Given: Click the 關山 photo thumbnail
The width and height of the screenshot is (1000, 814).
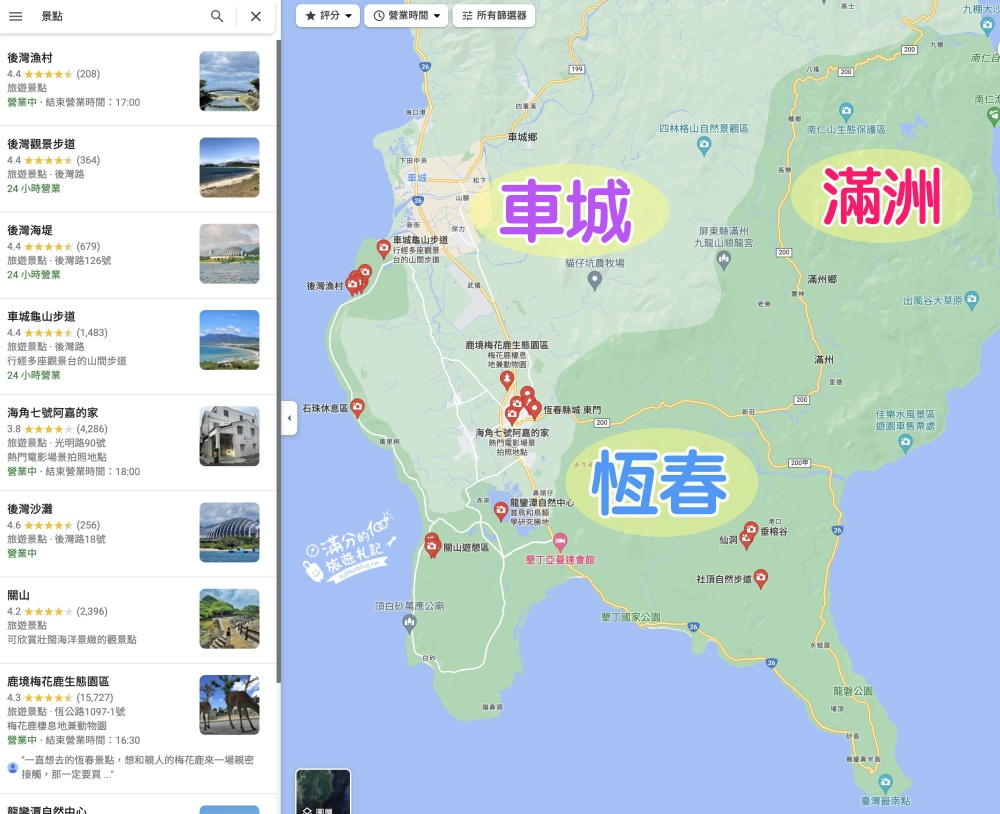Looking at the screenshot, I should click(229, 619).
